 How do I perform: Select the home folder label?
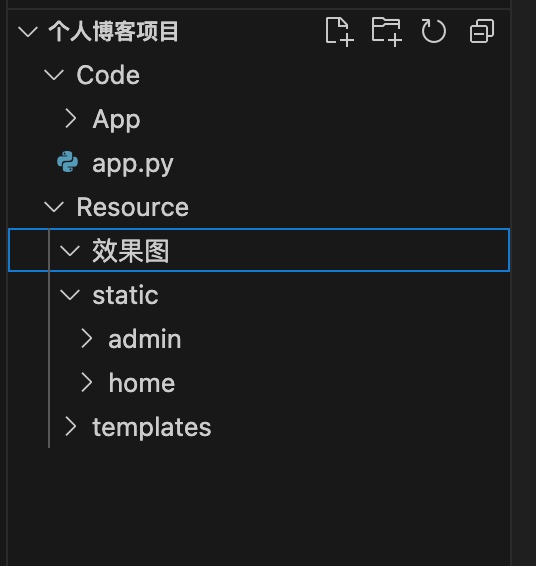(x=142, y=383)
